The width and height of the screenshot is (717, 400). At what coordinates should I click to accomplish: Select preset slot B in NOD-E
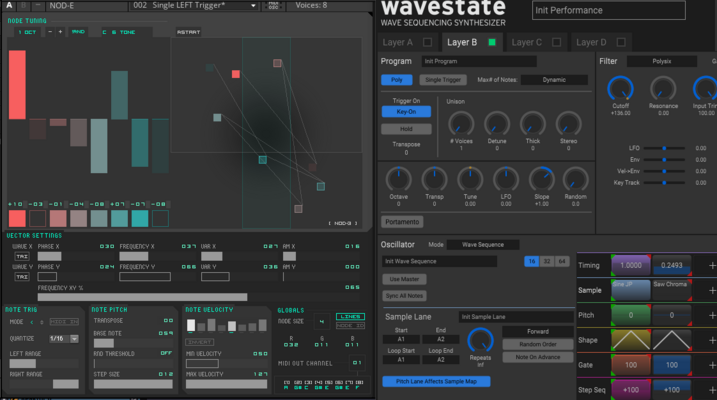point(24,5)
